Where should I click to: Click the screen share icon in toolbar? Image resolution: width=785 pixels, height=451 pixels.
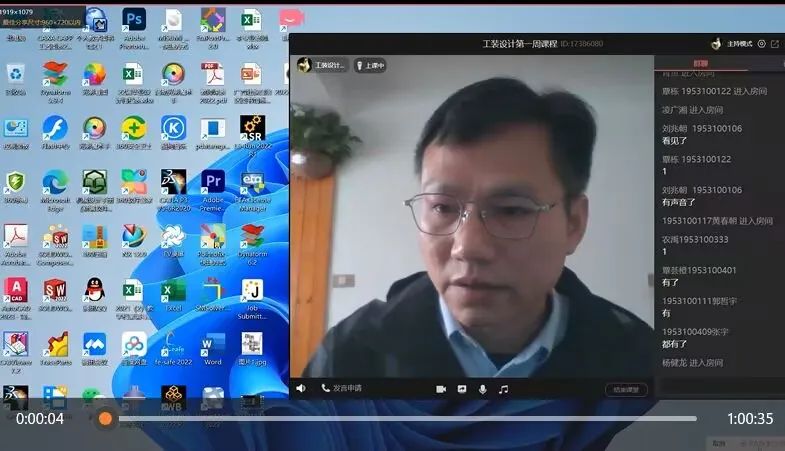(462, 388)
